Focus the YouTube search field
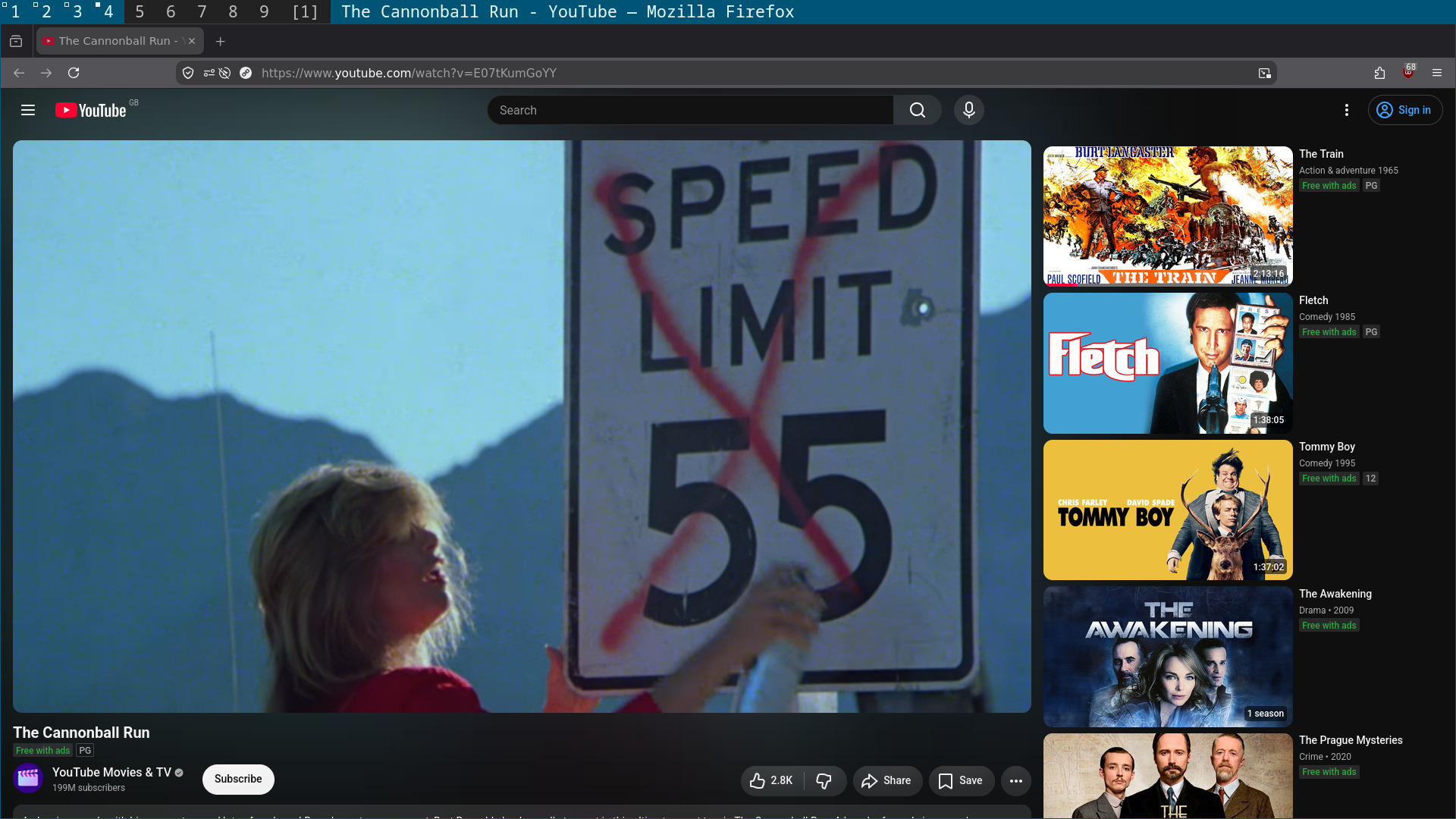This screenshot has height=819, width=1456. (690, 110)
